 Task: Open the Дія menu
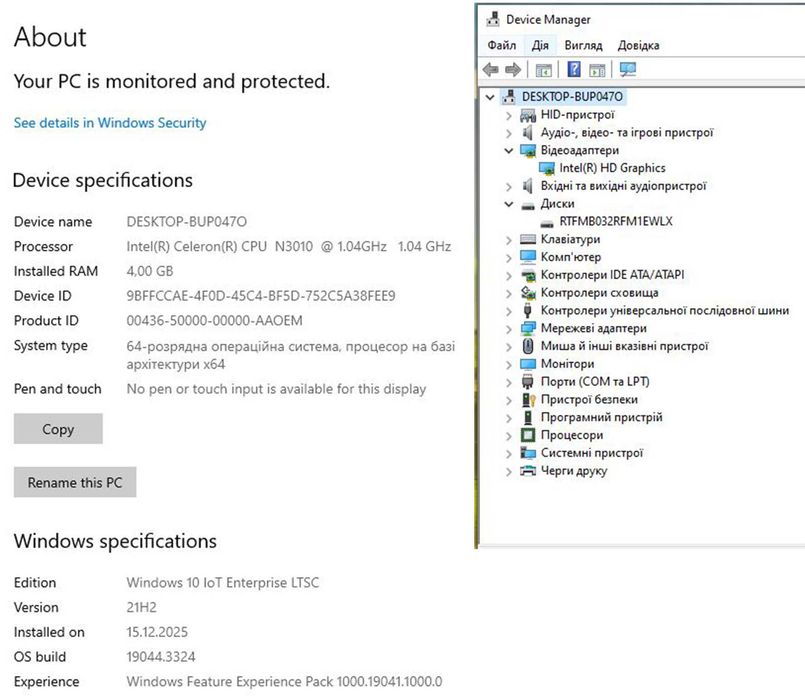540,45
